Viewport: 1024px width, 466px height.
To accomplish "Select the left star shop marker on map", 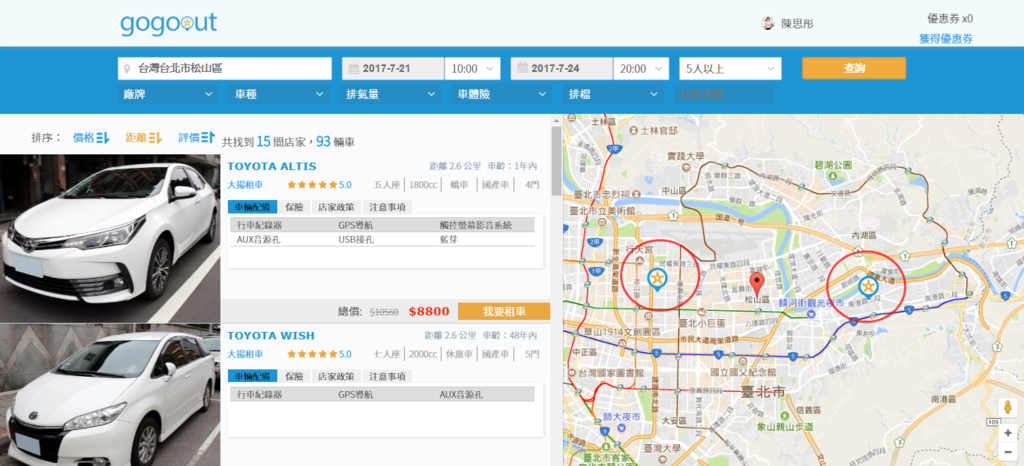I will click(658, 279).
